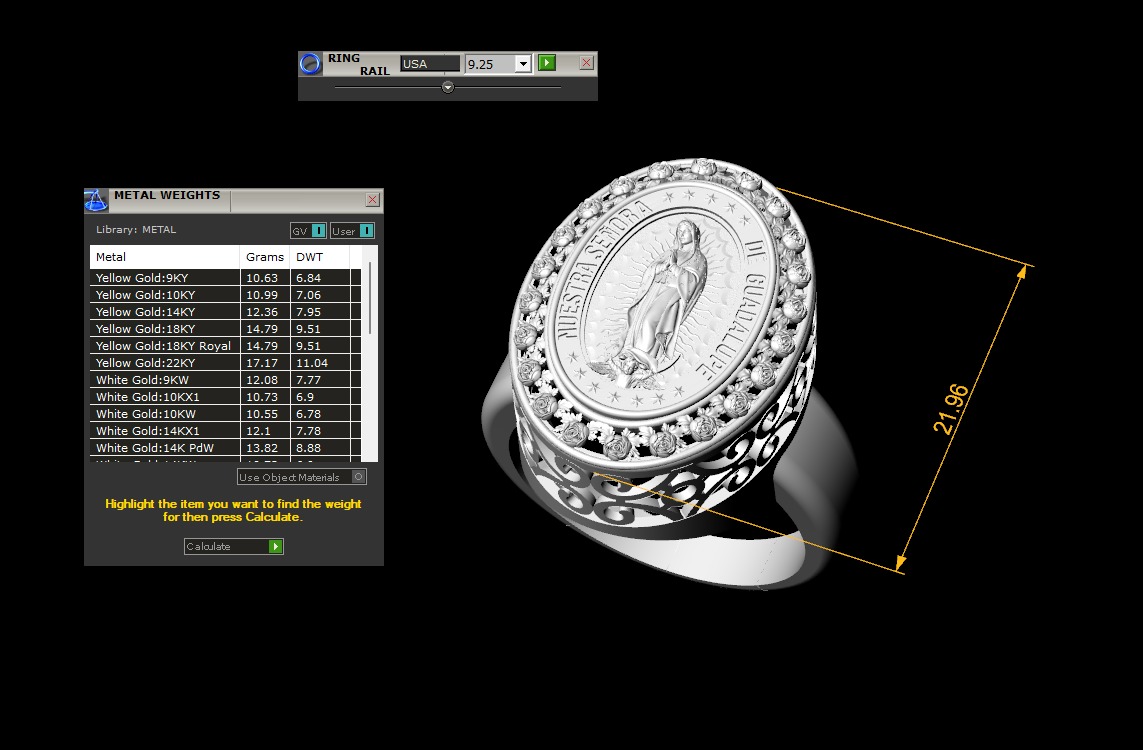Select the White Gold:10KW row
Image resolution: width=1143 pixels, height=750 pixels.
(x=225, y=413)
